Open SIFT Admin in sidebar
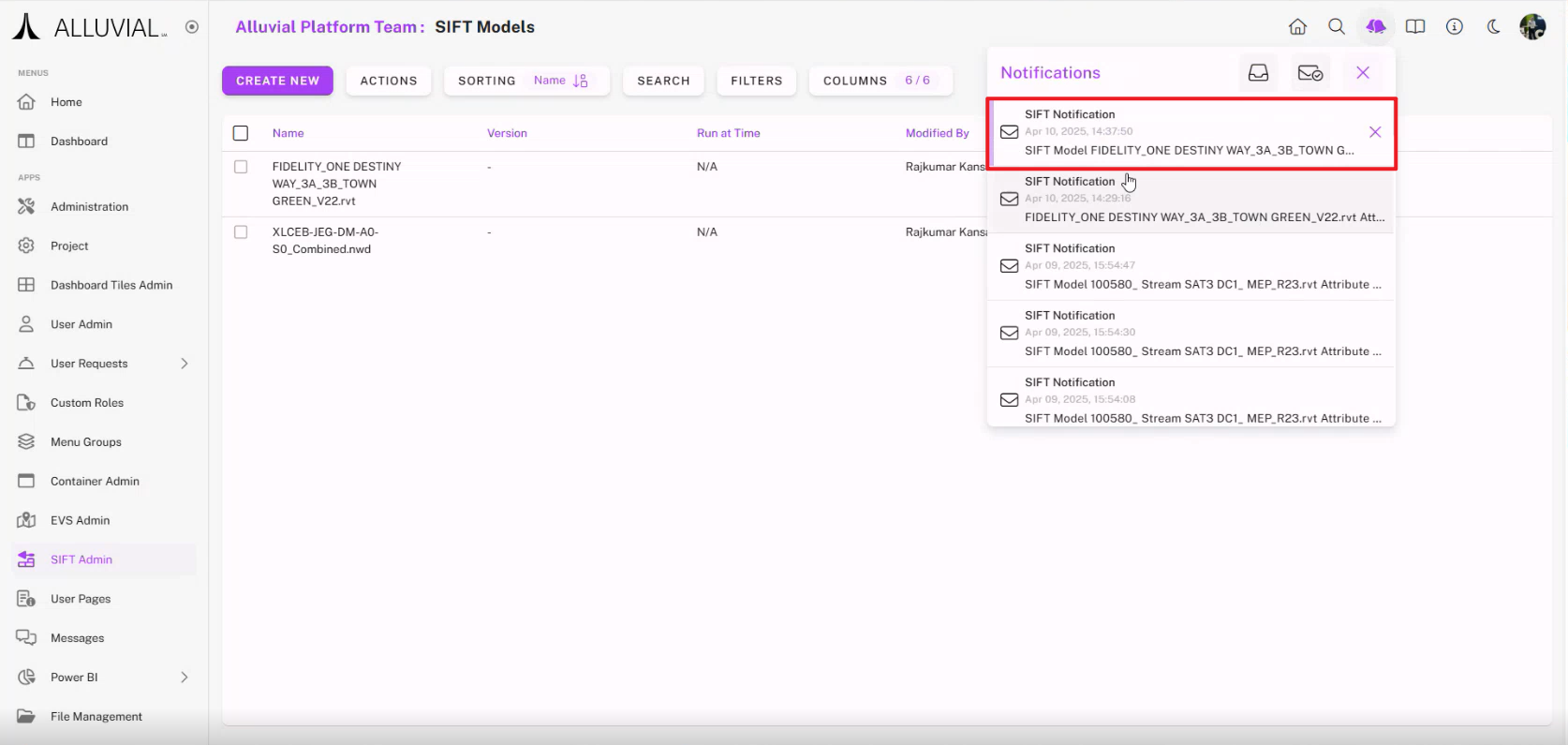This screenshot has width=1568, height=745. click(x=81, y=559)
